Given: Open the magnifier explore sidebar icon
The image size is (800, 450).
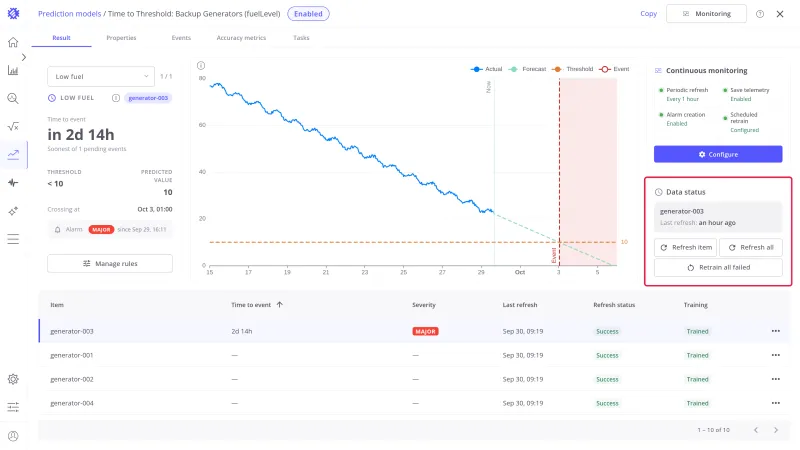Looking at the screenshot, I should [x=13, y=98].
